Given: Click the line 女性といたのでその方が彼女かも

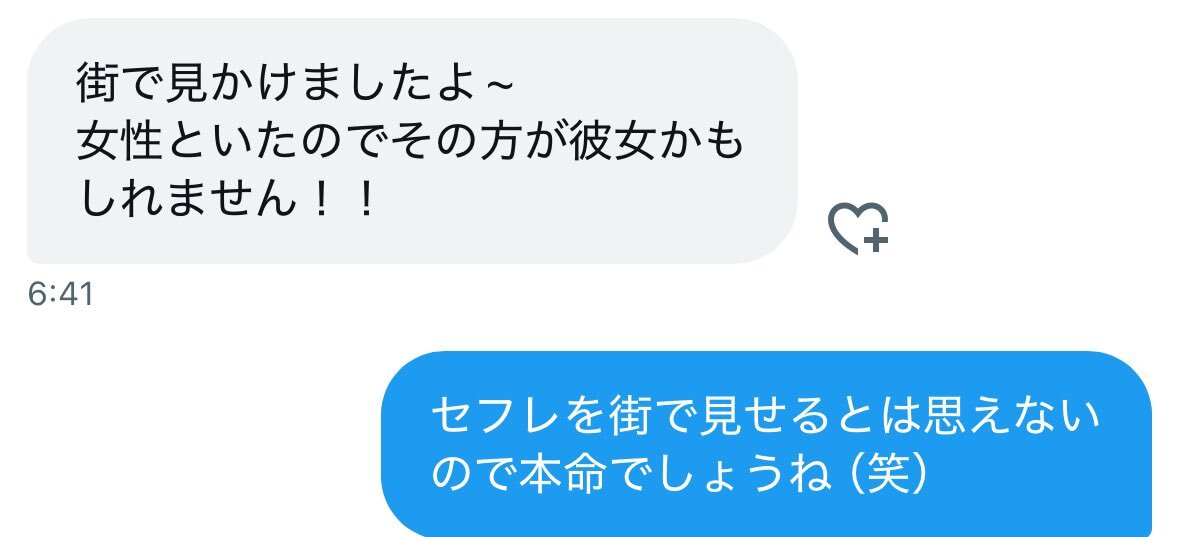Looking at the screenshot, I should pyautogui.click(x=410, y=143).
